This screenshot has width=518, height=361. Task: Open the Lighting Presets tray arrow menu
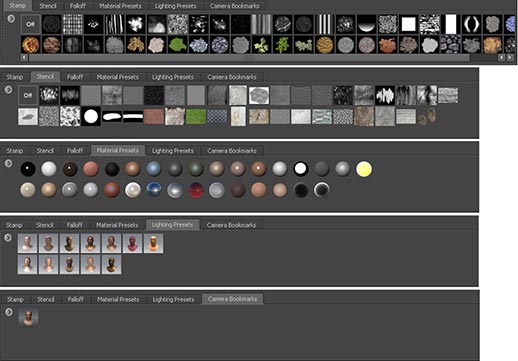8,238
